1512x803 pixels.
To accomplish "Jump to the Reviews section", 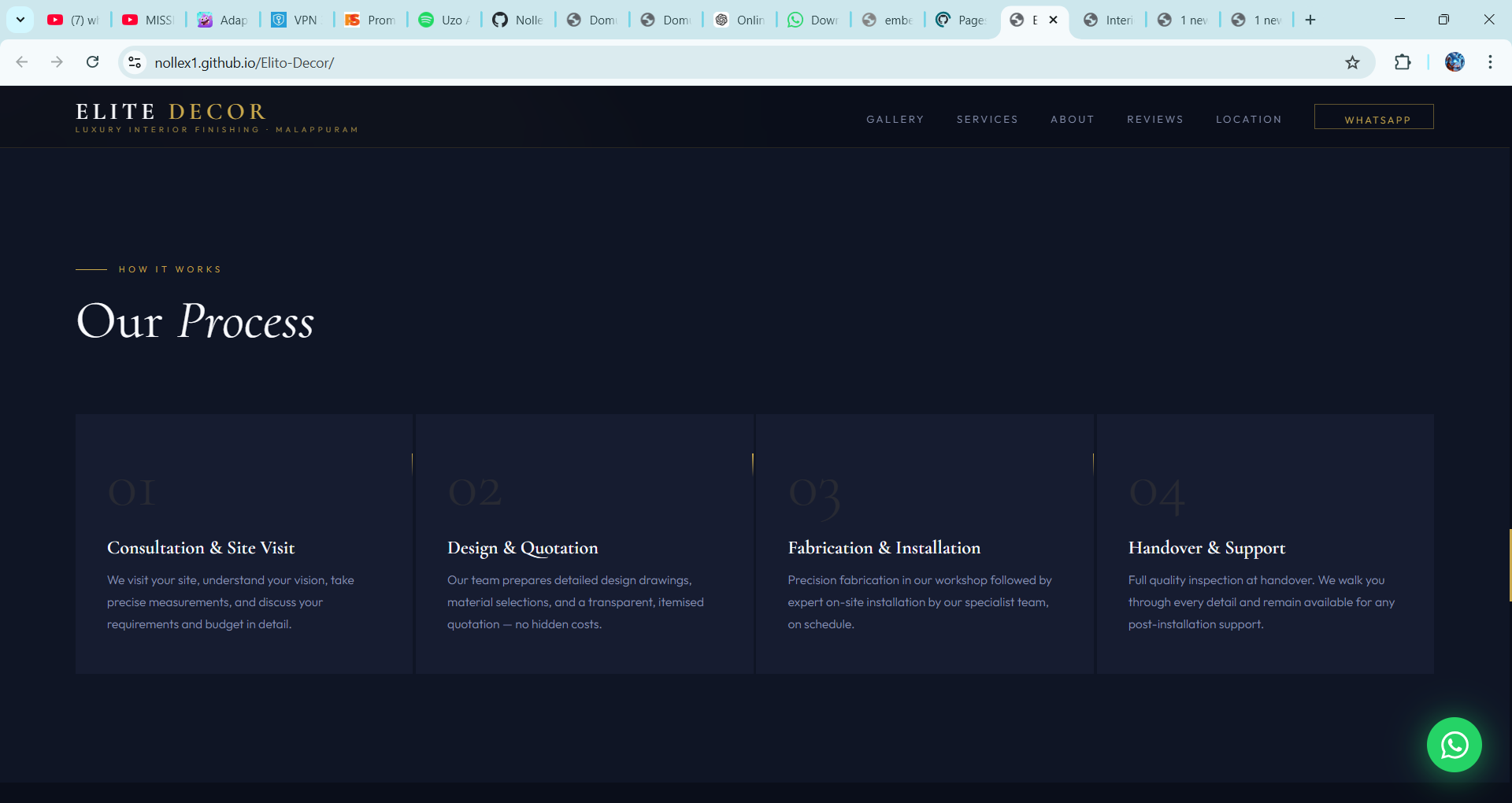I will click(1154, 120).
